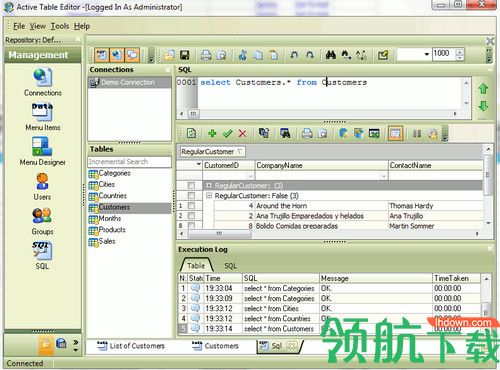Open the File menu
The image size is (500, 370).
point(19,26)
